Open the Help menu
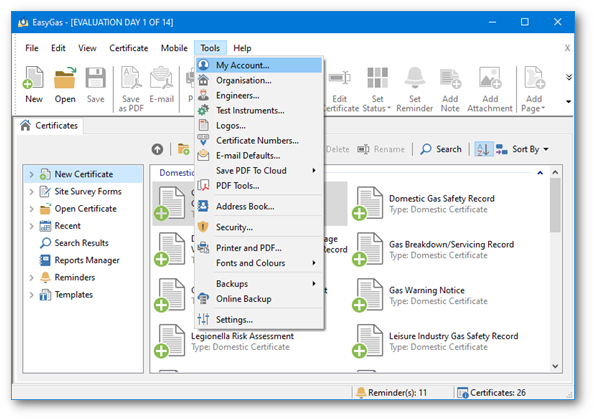 [x=242, y=48]
